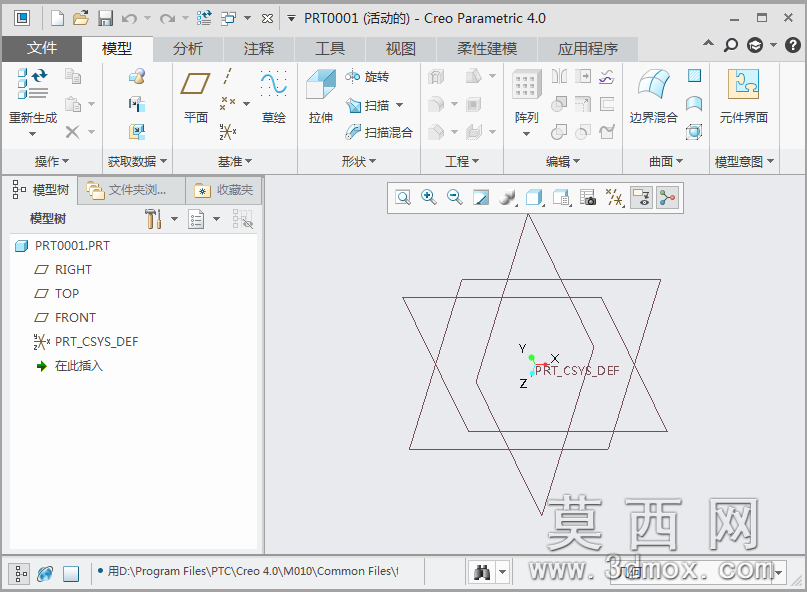
Task: Start the Extrude (拉伸) tool
Action: 321,97
